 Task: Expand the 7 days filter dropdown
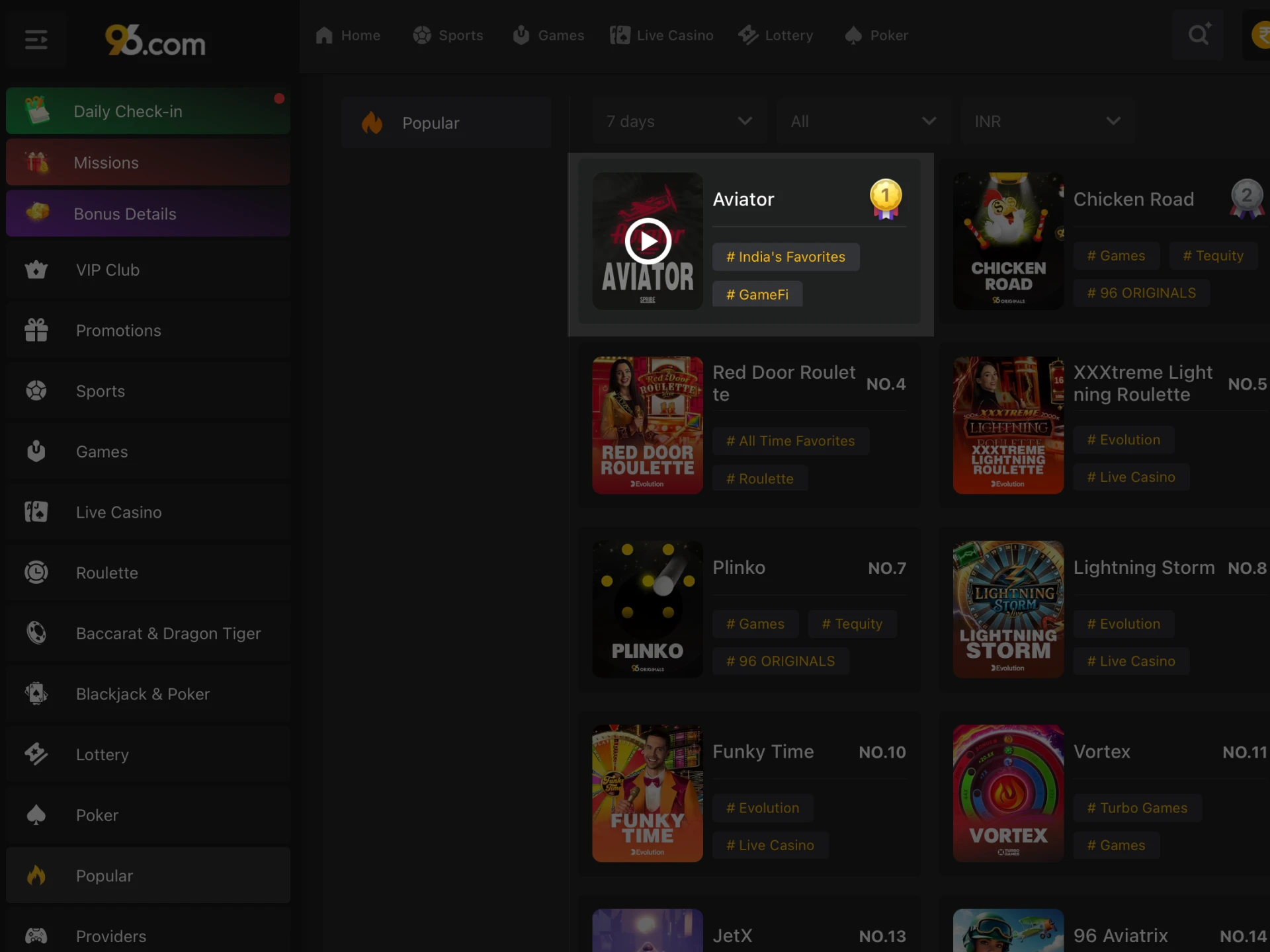[x=677, y=121]
